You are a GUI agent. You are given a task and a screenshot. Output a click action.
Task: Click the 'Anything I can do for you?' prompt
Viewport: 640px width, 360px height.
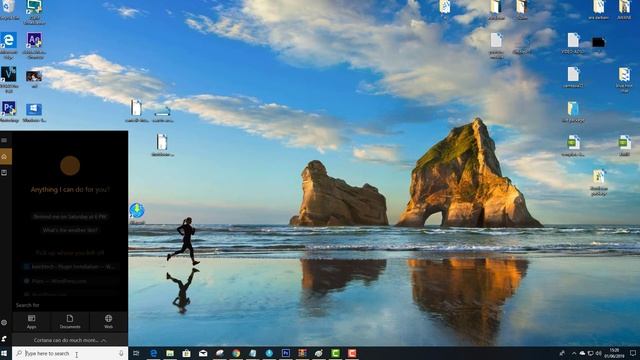[70, 190]
